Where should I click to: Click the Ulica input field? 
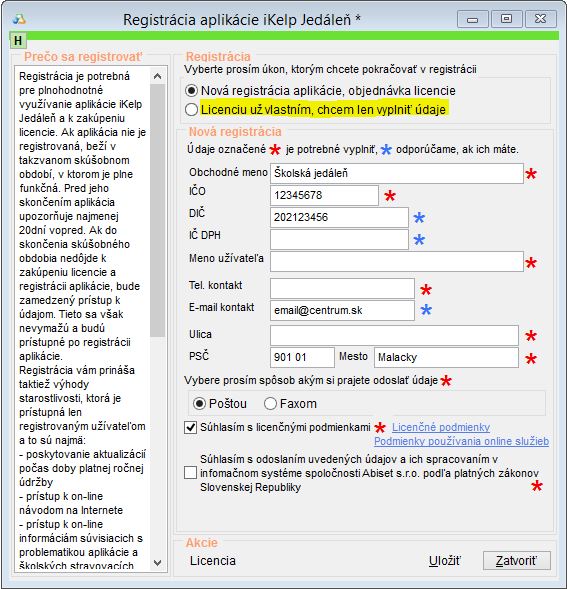[x=394, y=335]
